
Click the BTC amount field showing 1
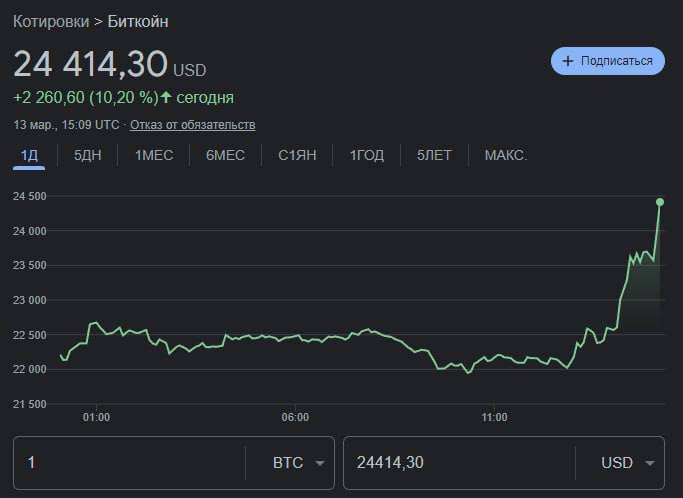(130, 463)
